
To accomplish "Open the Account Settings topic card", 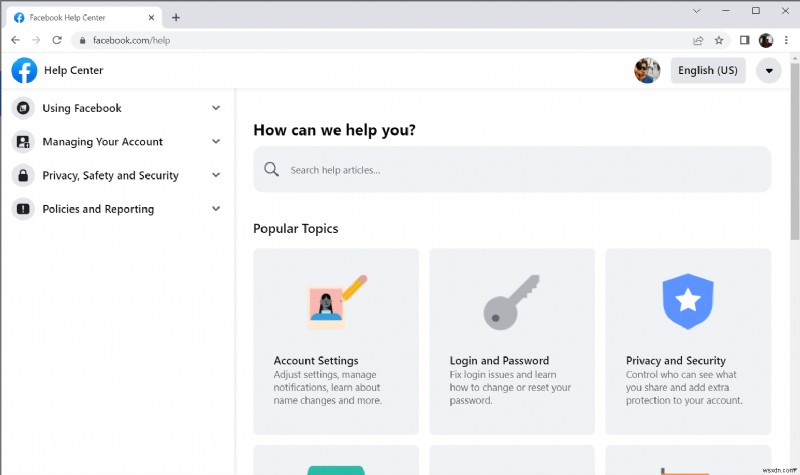I will (336, 341).
